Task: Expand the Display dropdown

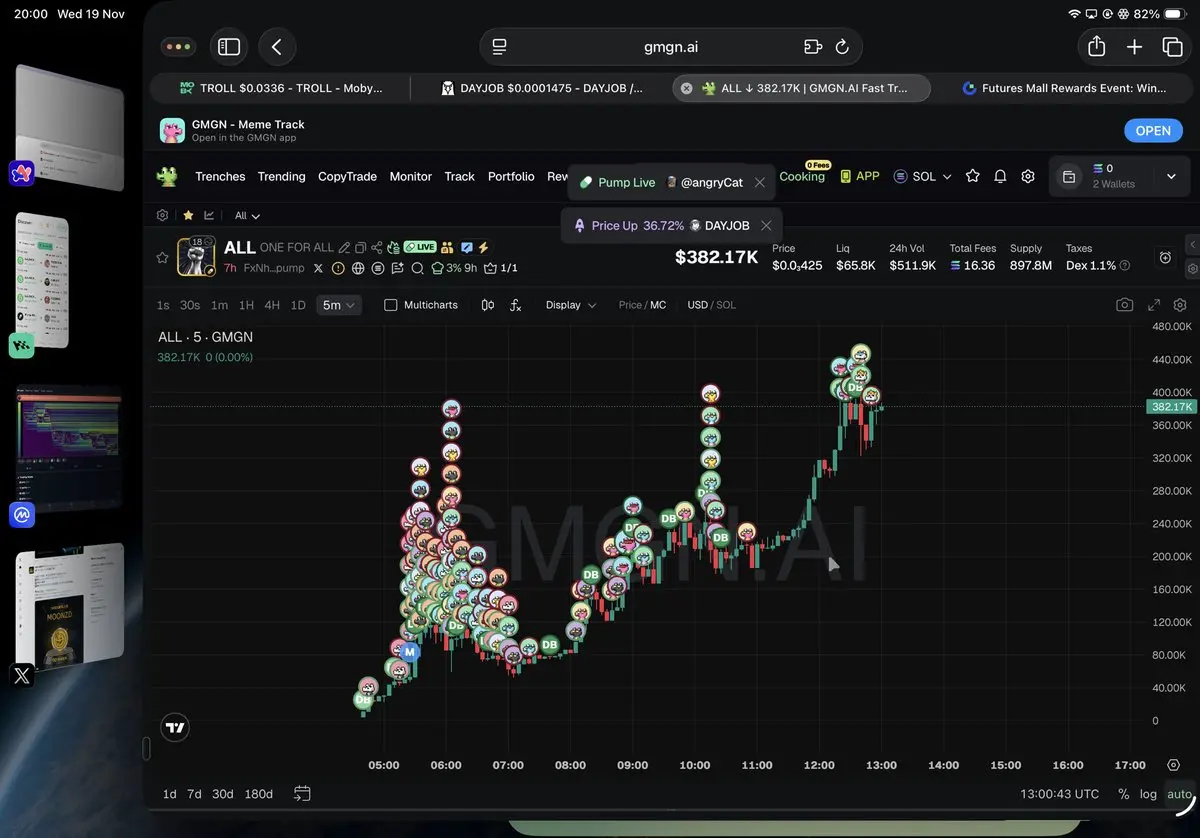Action: click(x=571, y=305)
